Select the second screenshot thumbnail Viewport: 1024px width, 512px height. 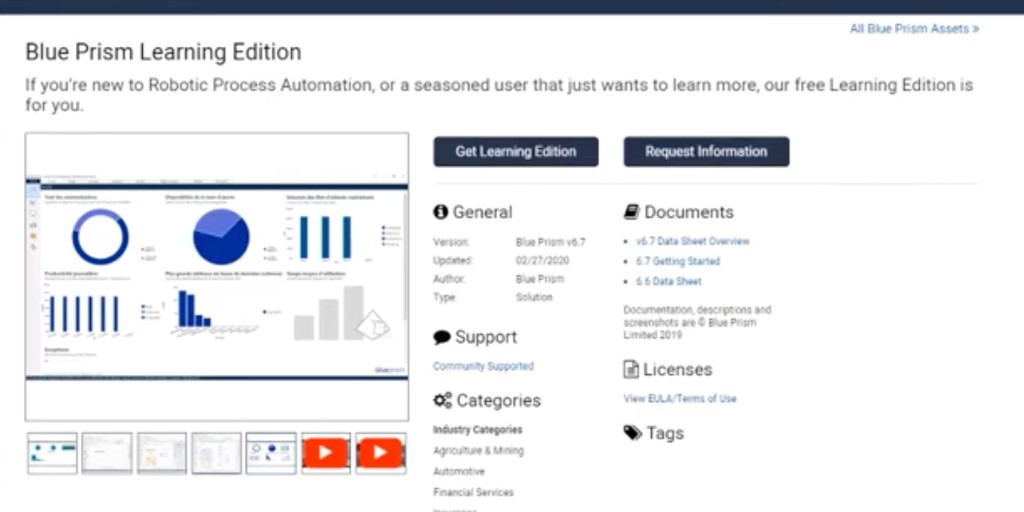pyautogui.click(x=107, y=453)
